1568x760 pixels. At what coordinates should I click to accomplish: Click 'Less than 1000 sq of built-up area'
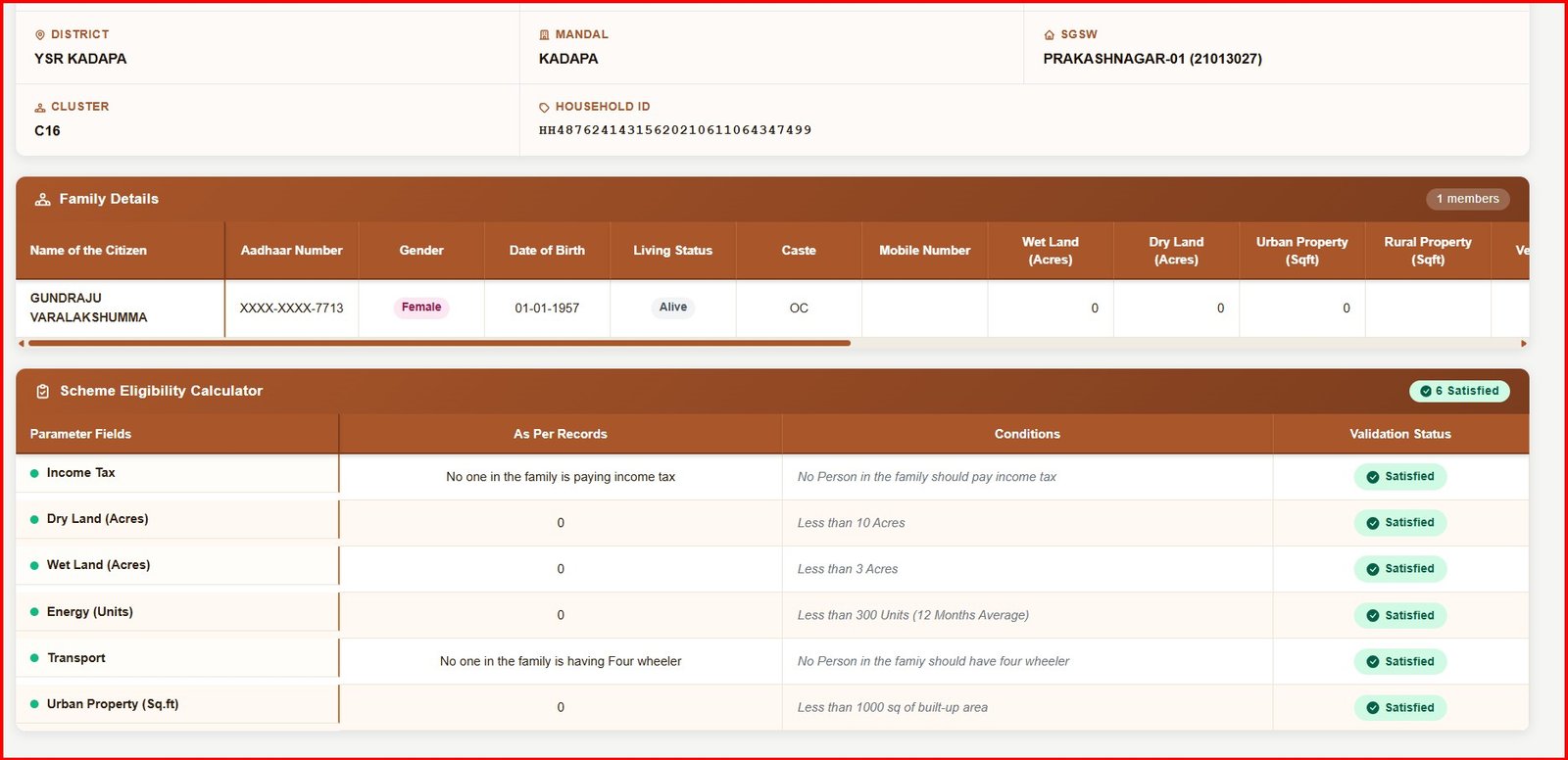(893, 707)
